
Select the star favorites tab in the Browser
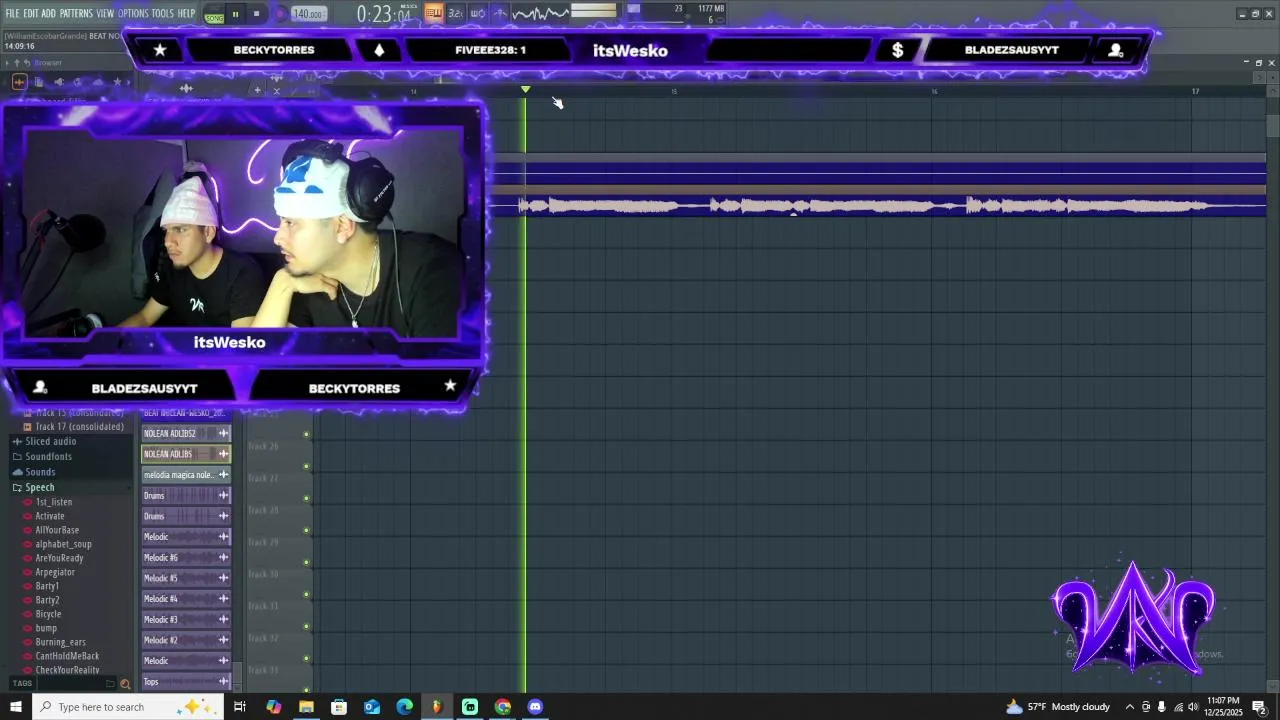click(x=117, y=82)
